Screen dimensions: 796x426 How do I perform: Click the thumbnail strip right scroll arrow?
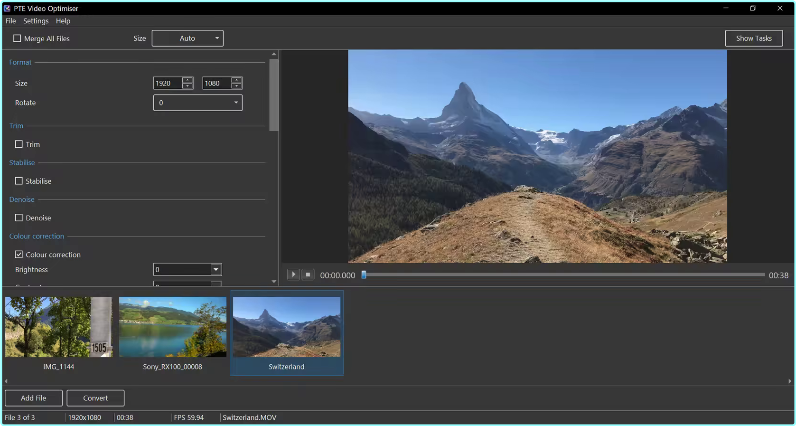click(x=790, y=381)
